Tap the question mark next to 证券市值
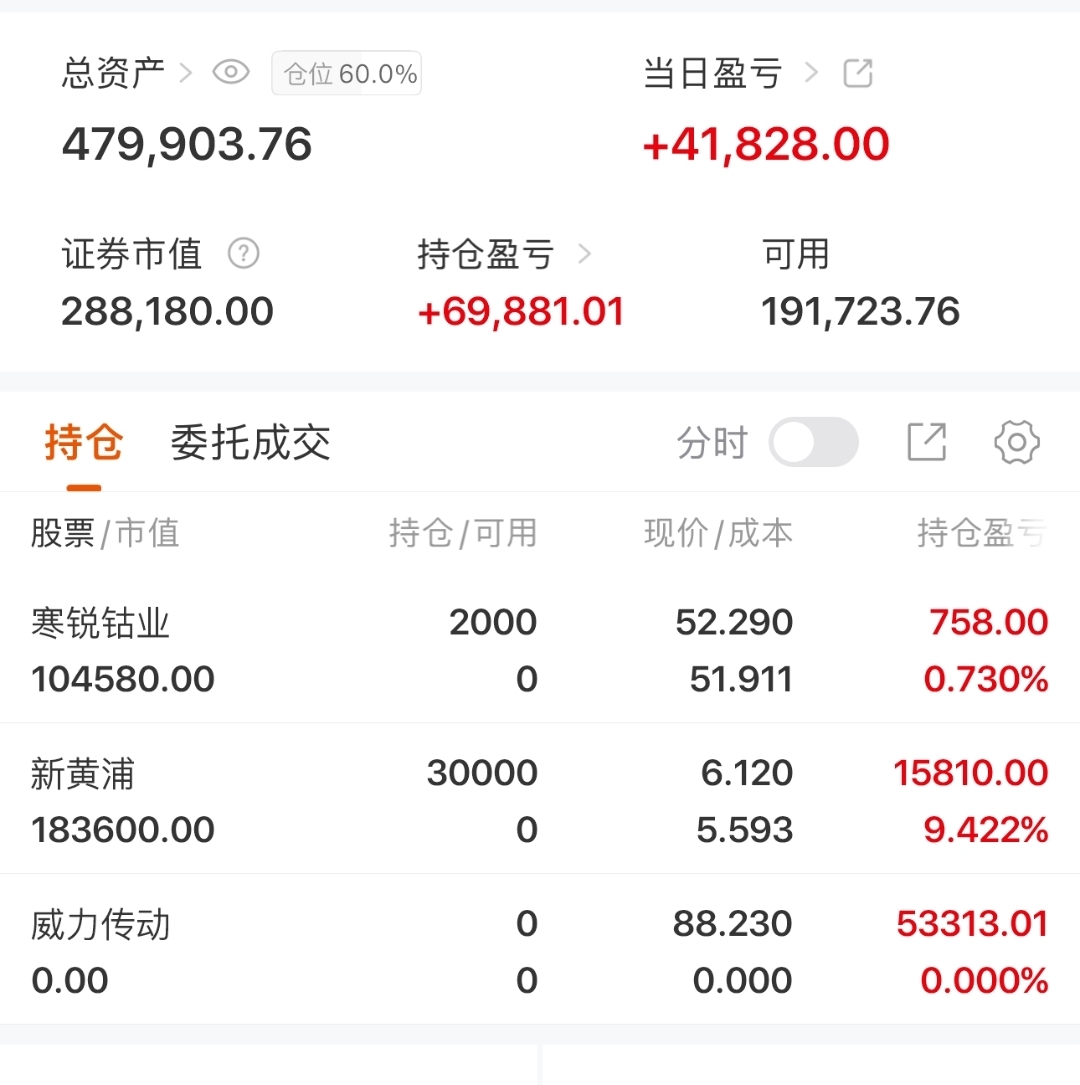This screenshot has height=1085, width=1080. point(243,254)
